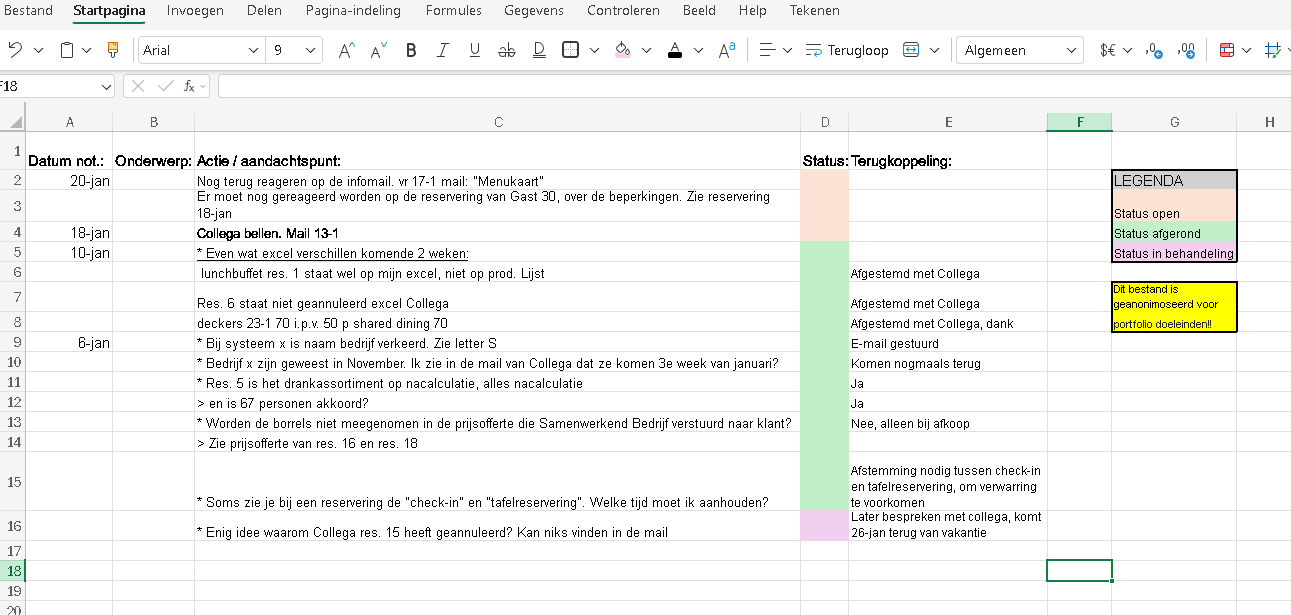Click the Terugloop wrap text button
Screen dimensions: 1291x615
click(847, 50)
